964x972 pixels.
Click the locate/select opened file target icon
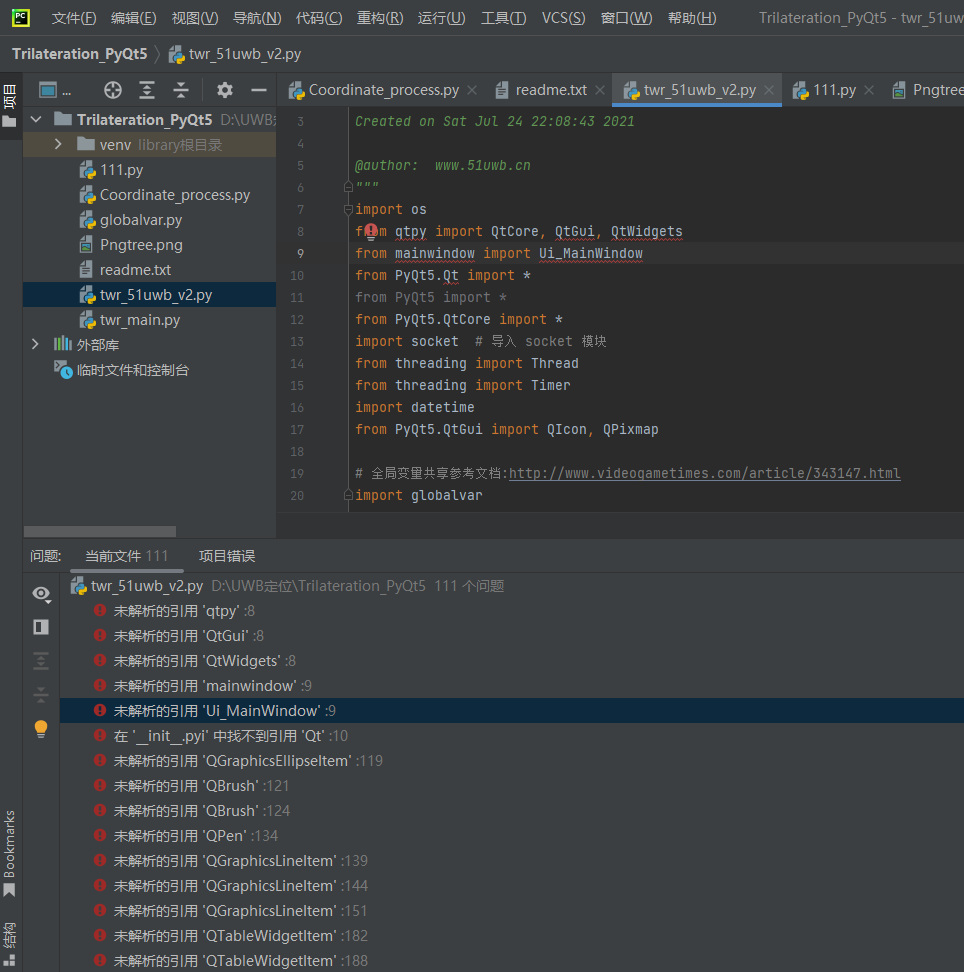click(113, 90)
